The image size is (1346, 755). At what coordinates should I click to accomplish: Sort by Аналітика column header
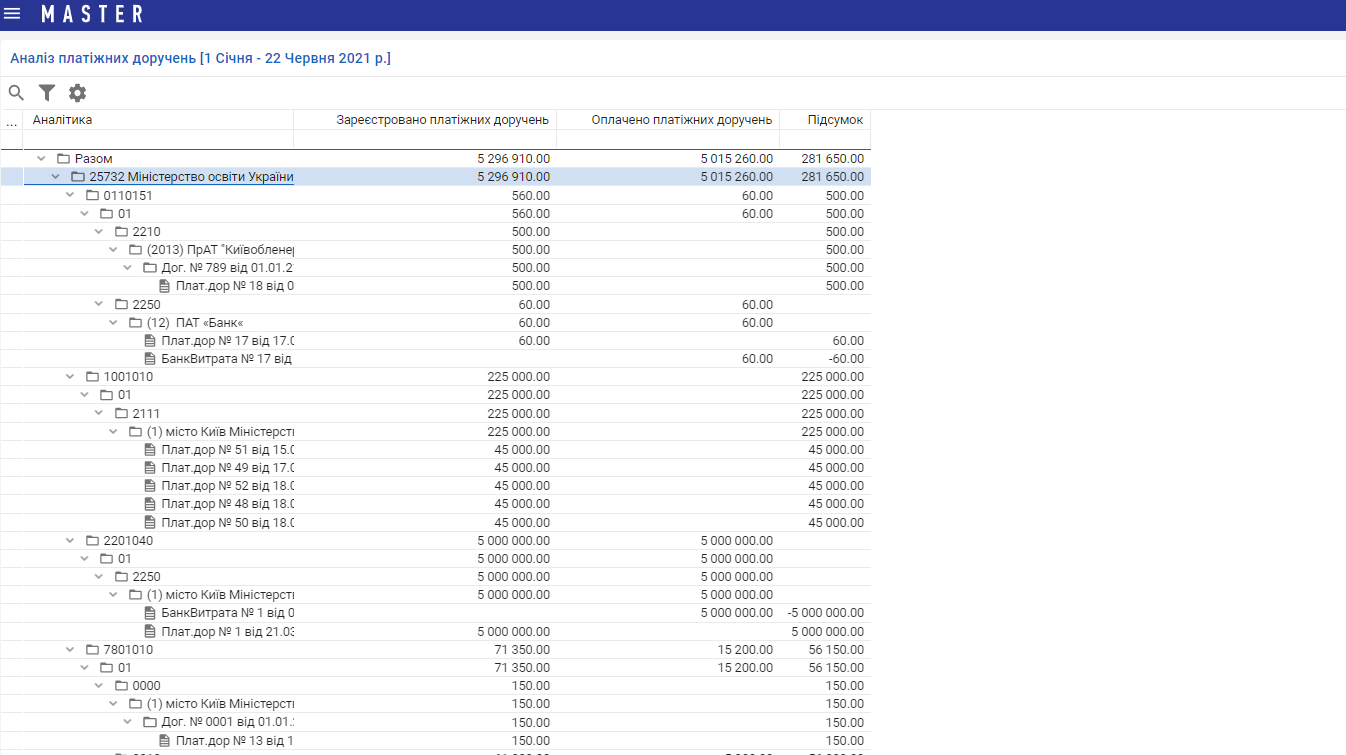158,120
